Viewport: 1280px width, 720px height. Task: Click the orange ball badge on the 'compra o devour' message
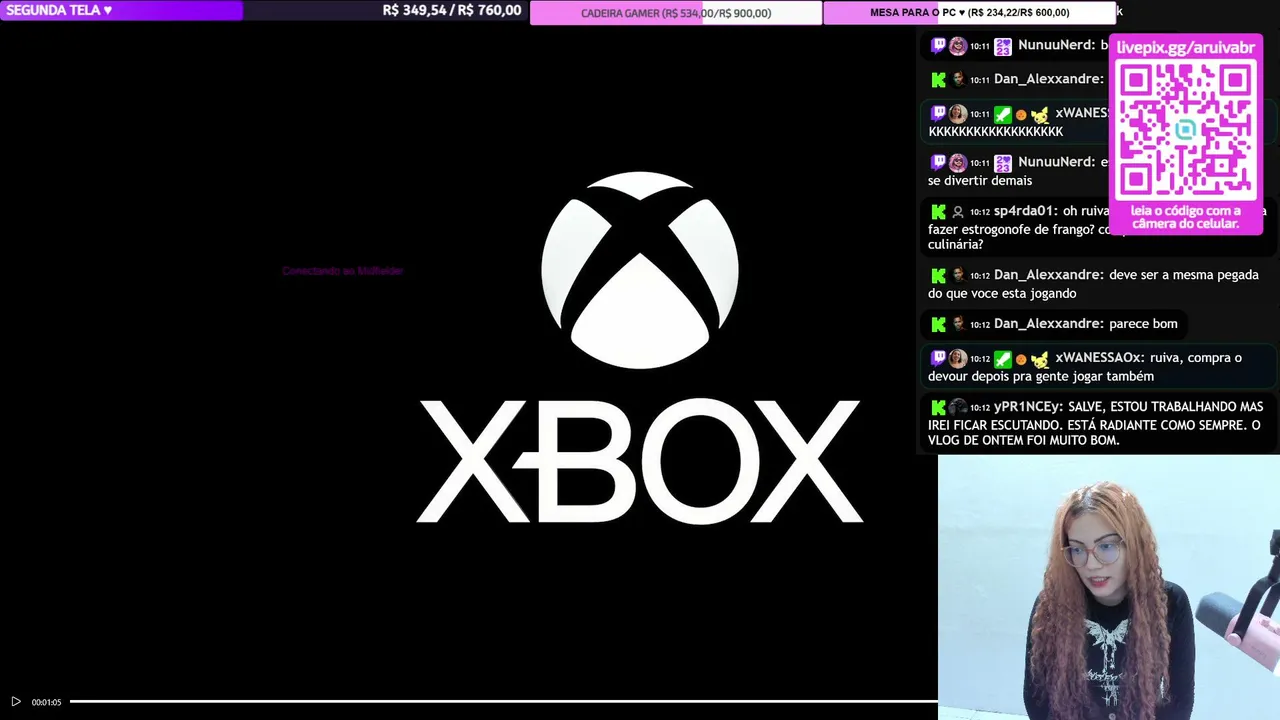pos(1021,359)
